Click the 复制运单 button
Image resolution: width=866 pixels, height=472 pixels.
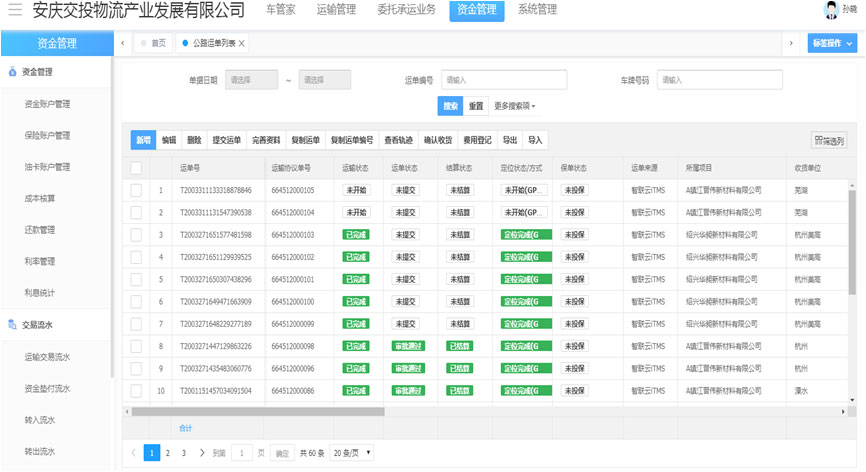(305, 140)
